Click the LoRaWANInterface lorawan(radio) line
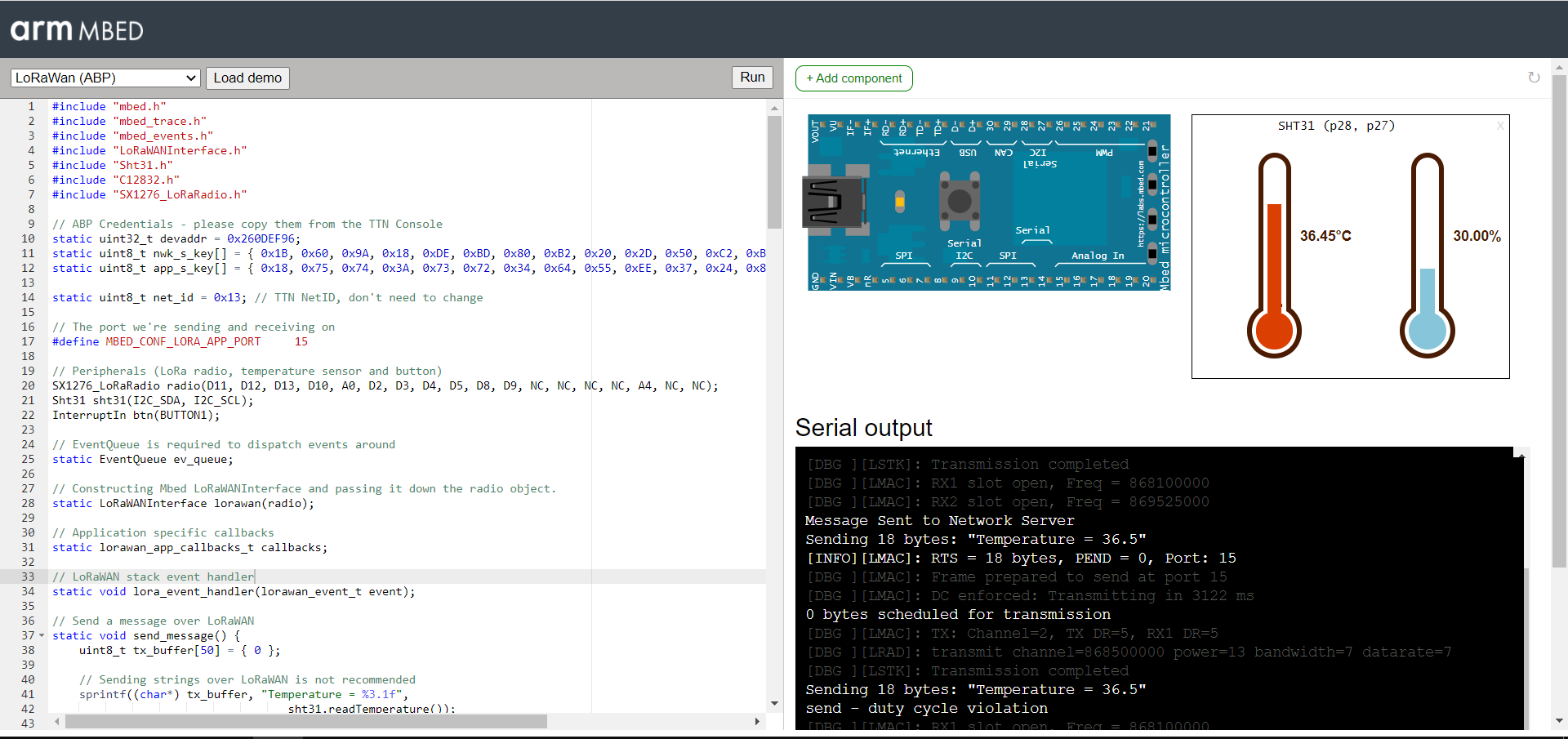 (x=183, y=503)
